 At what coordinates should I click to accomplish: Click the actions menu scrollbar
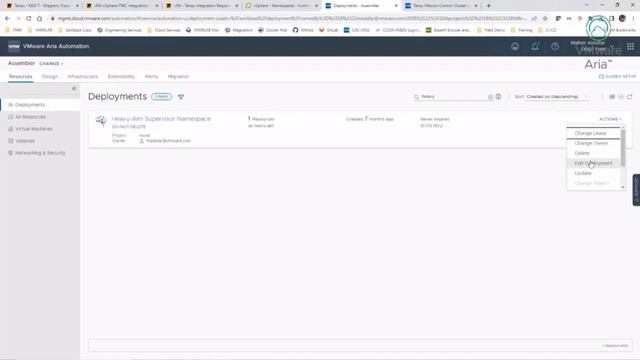tap(623, 148)
